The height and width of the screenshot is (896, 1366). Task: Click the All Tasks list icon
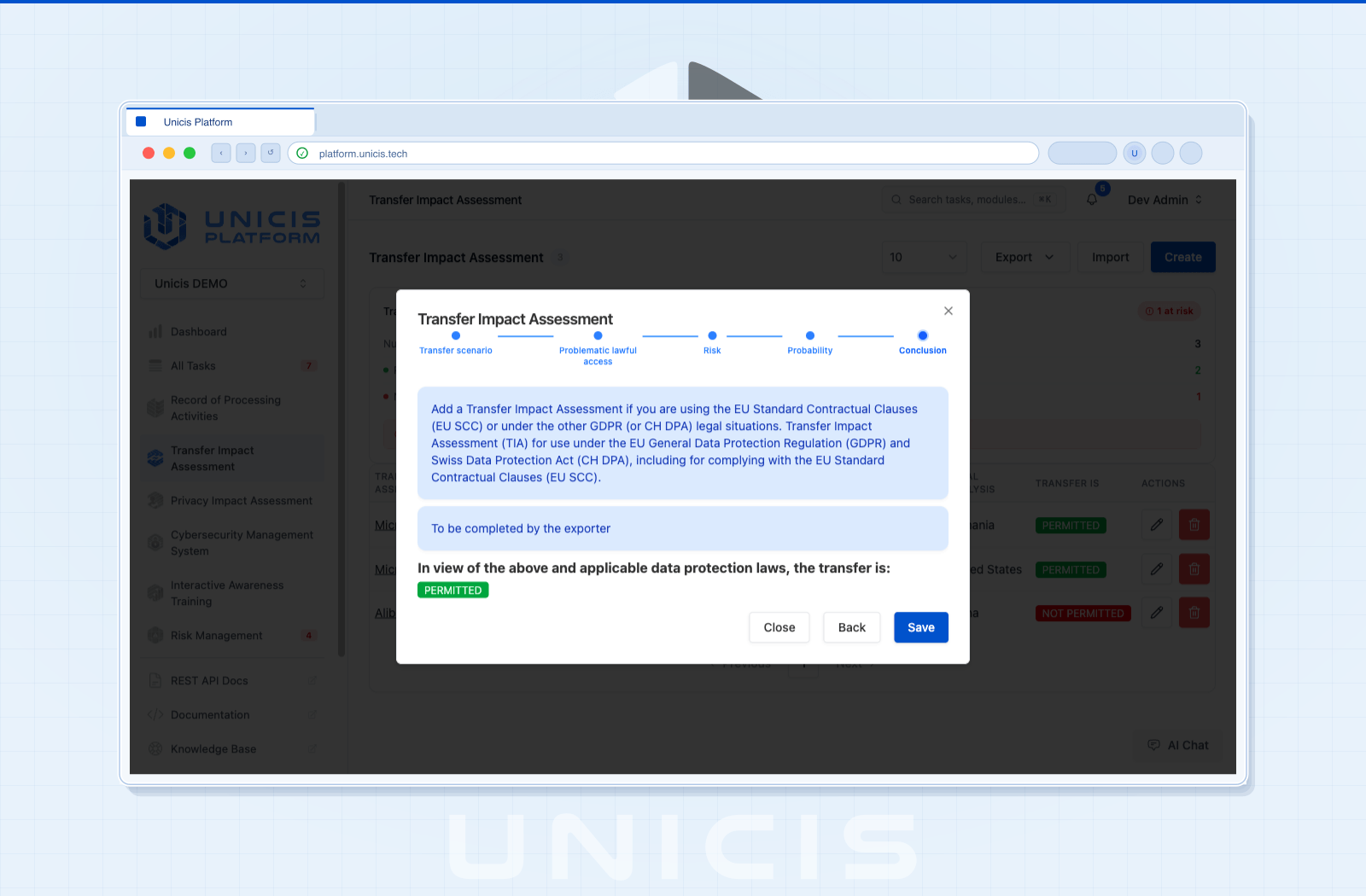155,365
